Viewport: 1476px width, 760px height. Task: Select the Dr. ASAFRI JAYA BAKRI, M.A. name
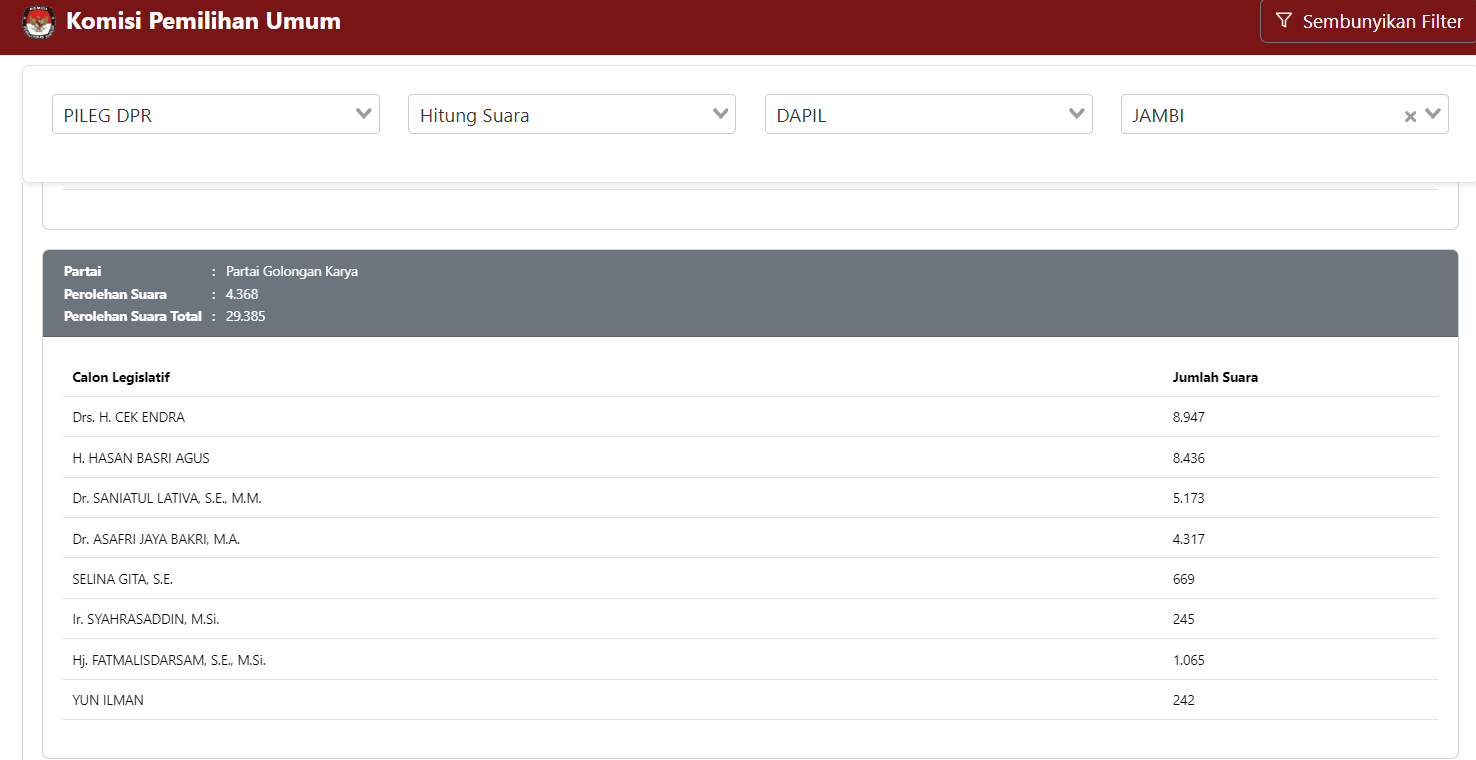156,539
